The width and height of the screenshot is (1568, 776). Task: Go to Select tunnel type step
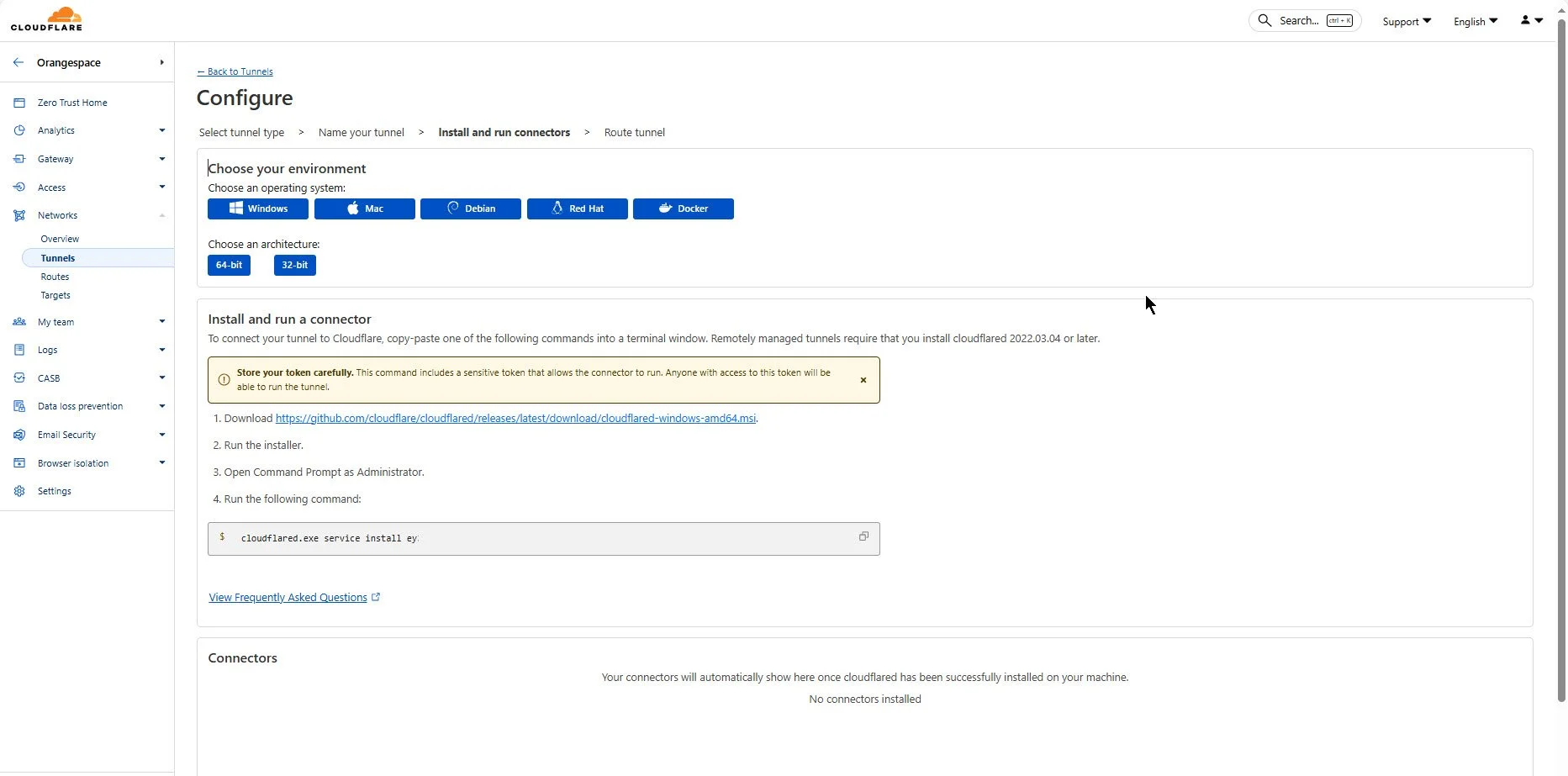[241, 132]
